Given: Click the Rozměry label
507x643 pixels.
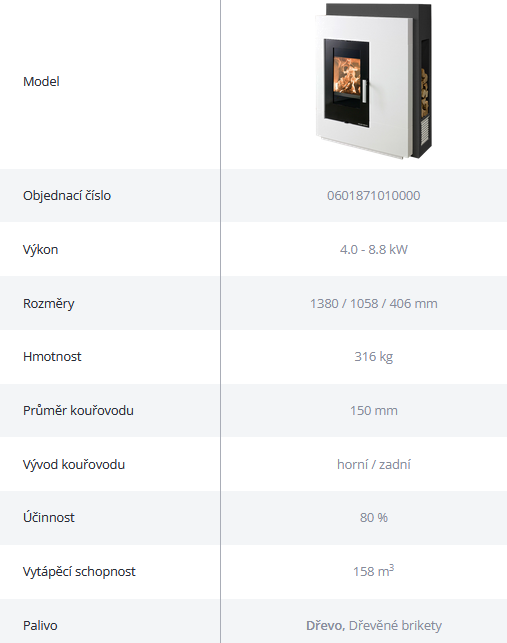Looking at the screenshot, I should click(x=48, y=303).
